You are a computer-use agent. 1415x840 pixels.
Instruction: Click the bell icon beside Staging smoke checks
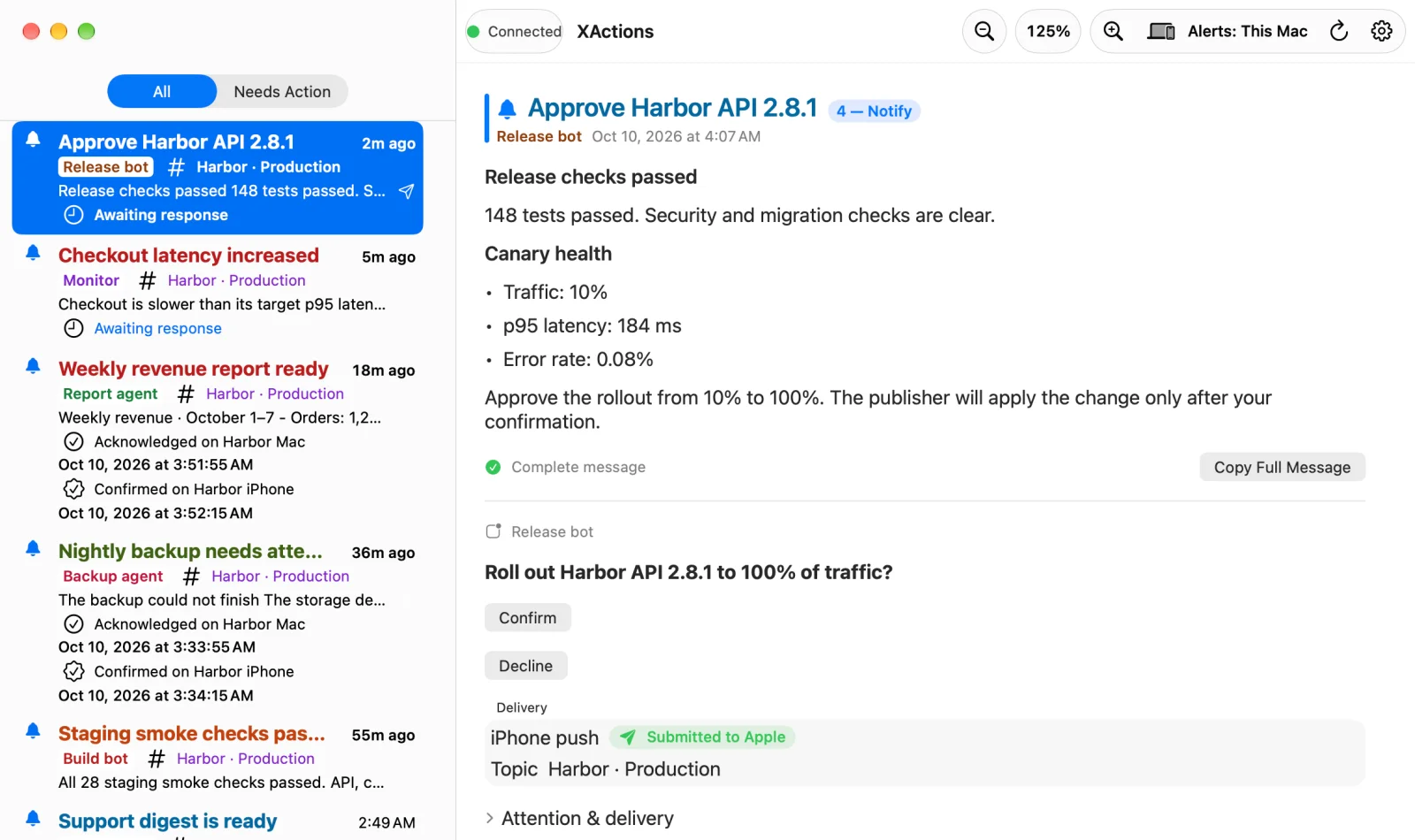pos(33,730)
